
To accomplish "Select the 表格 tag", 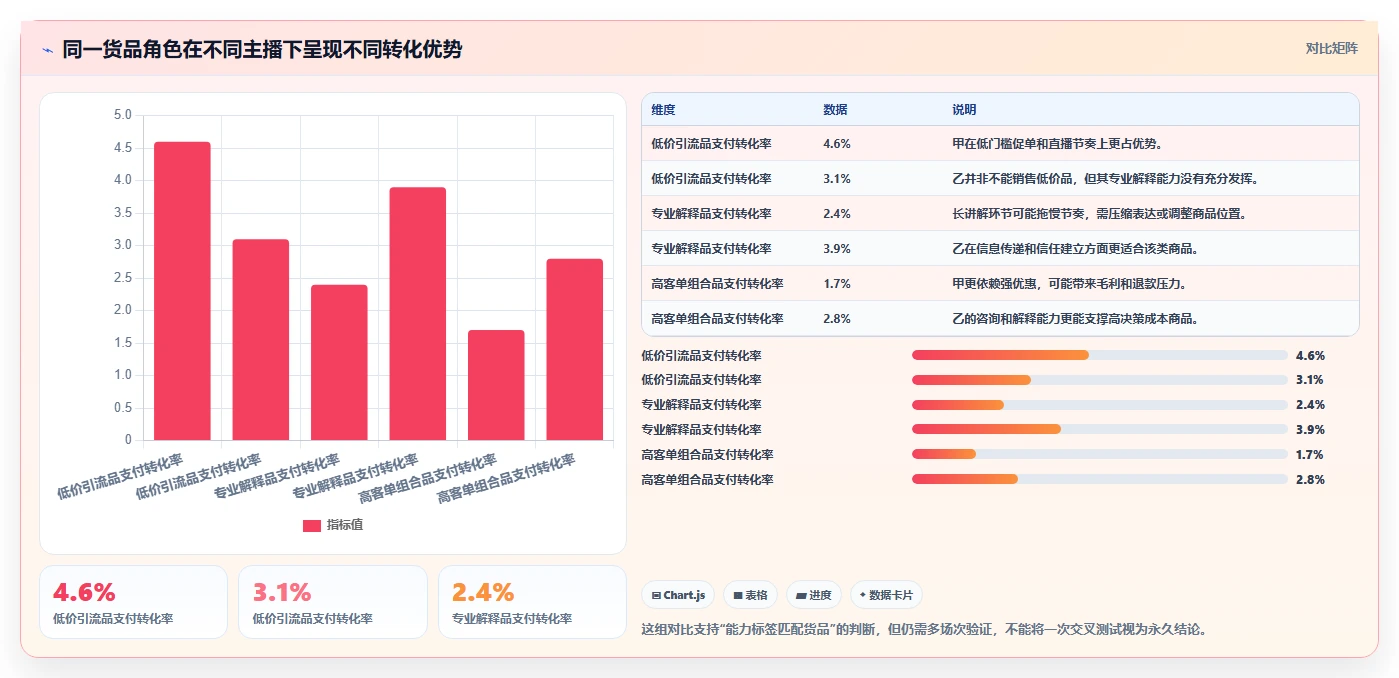I will (750, 595).
